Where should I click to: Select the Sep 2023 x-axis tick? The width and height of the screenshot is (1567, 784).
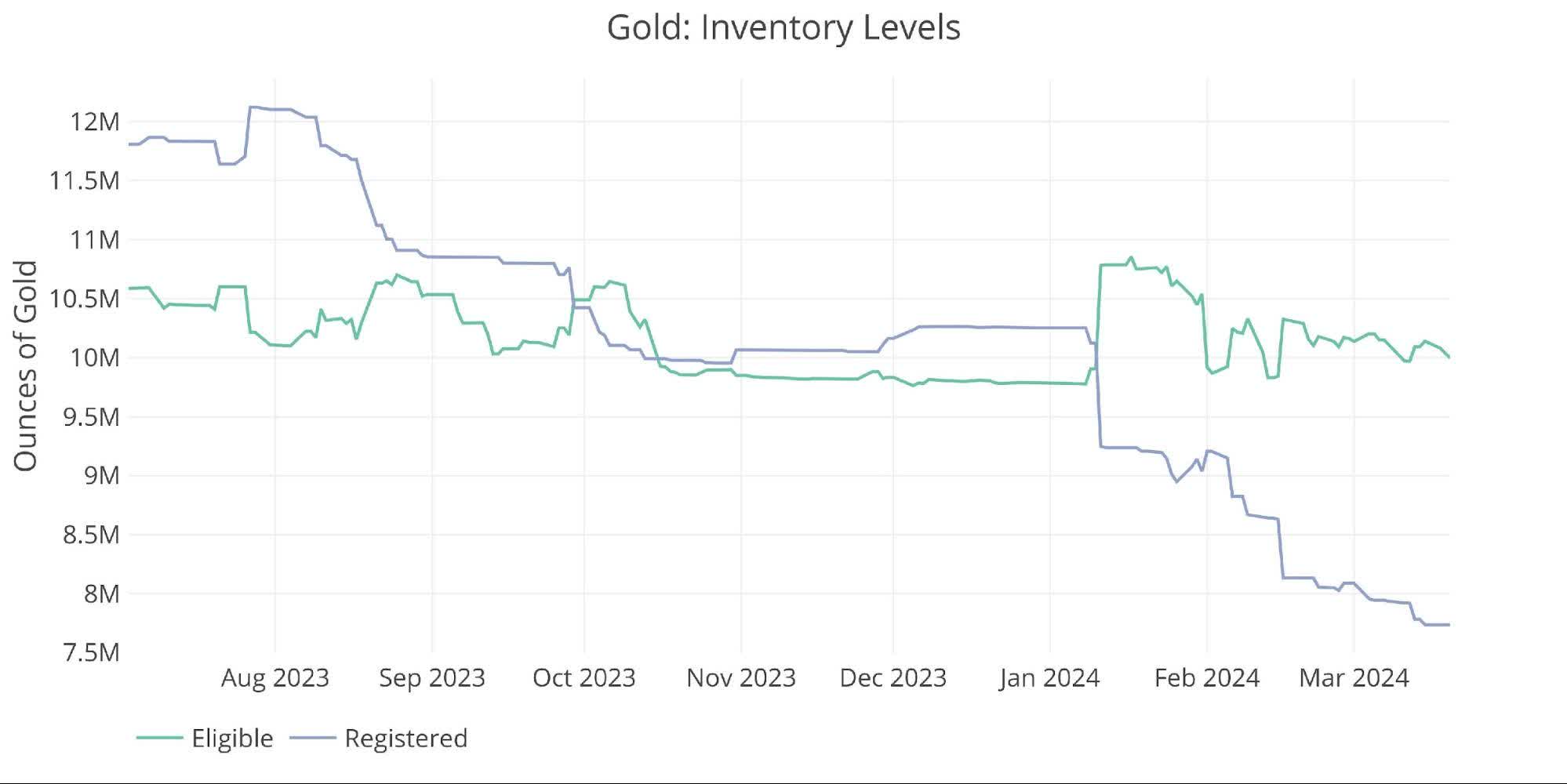pos(432,677)
